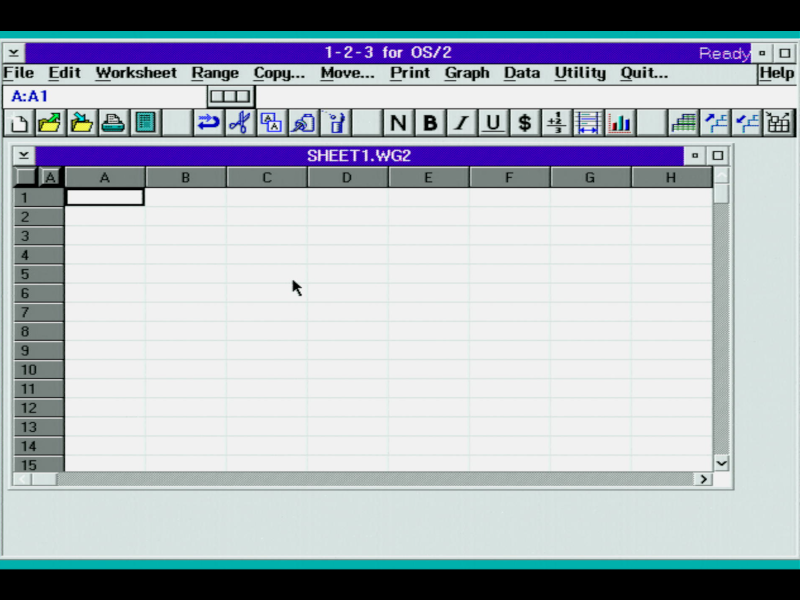Image resolution: width=800 pixels, height=600 pixels.
Task: Open the print preview page icon
Action: coord(145,122)
